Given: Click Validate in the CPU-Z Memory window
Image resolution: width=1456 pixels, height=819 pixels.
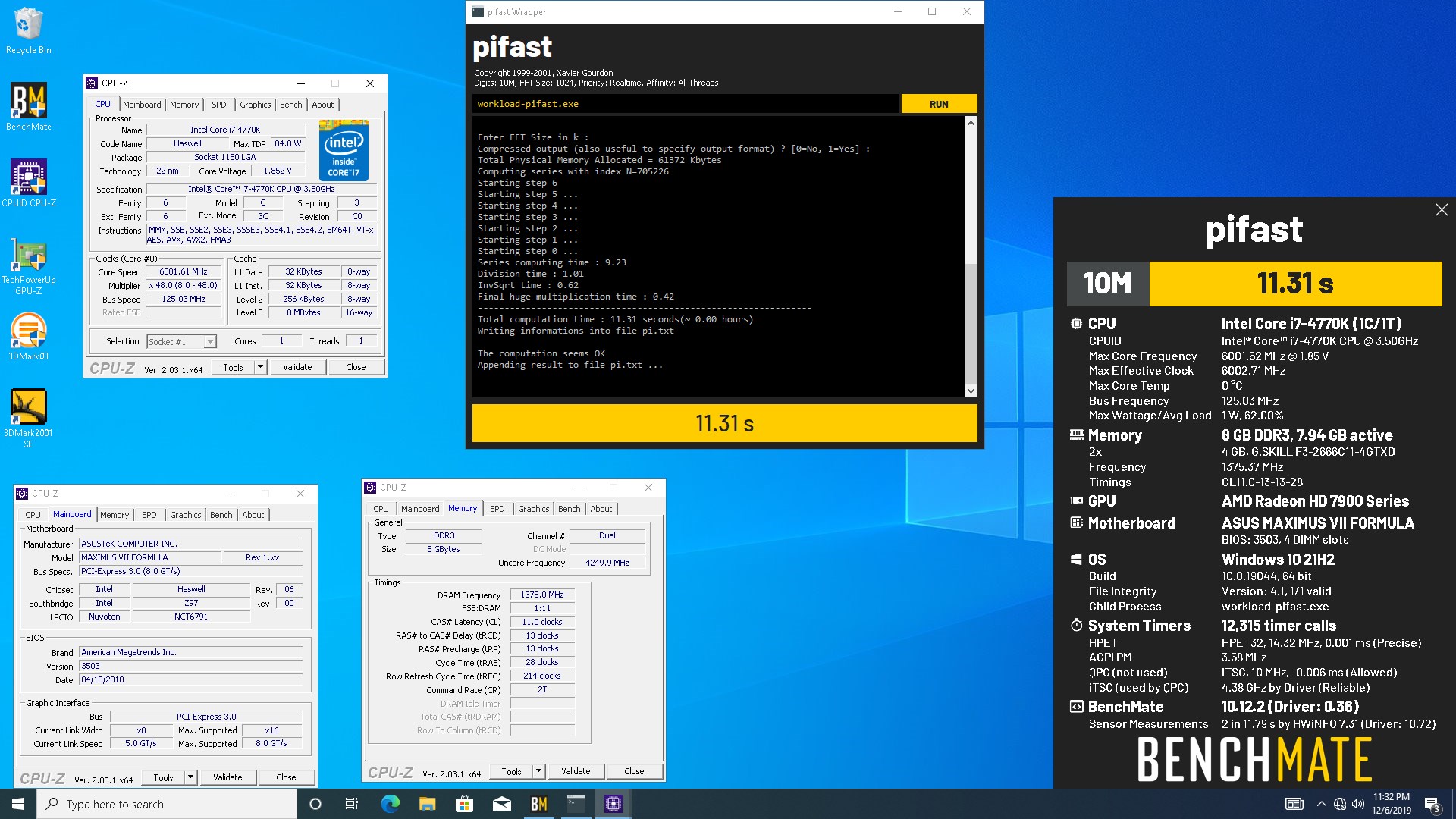Looking at the screenshot, I should pos(576,771).
